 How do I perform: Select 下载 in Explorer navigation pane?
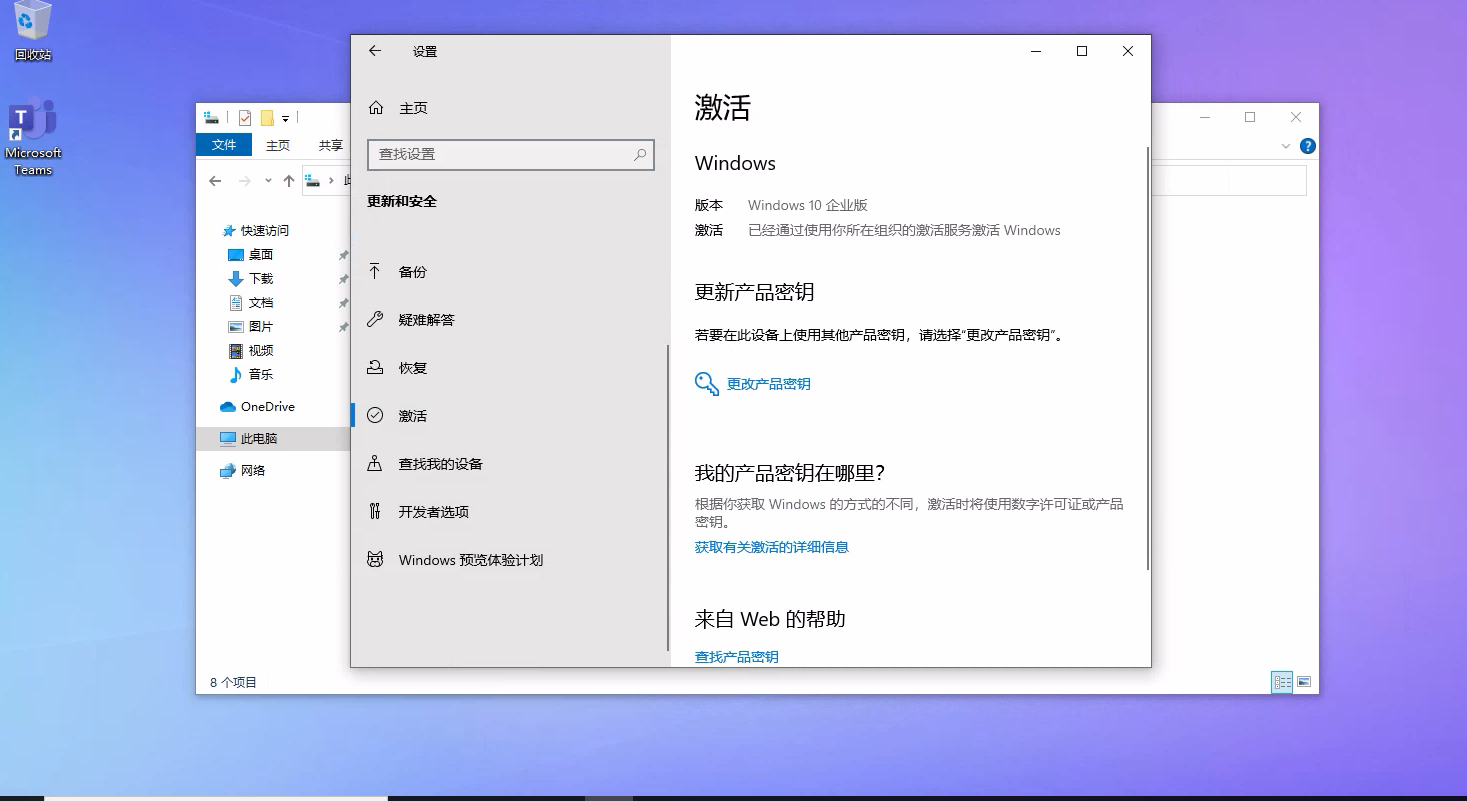click(x=261, y=278)
